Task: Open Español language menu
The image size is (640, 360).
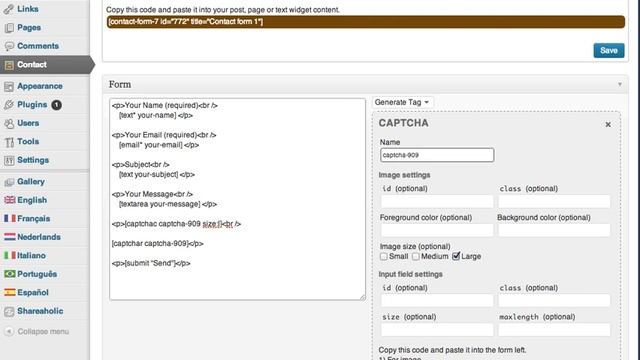Action: (x=33, y=292)
